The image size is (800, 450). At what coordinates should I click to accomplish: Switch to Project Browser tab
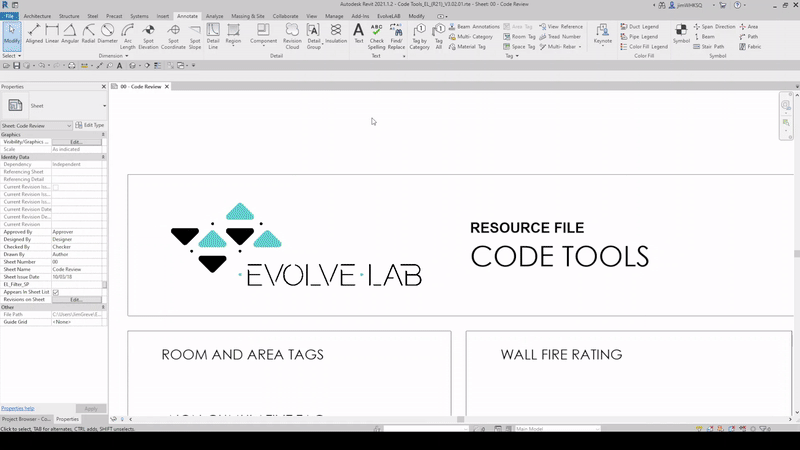pos(27,419)
